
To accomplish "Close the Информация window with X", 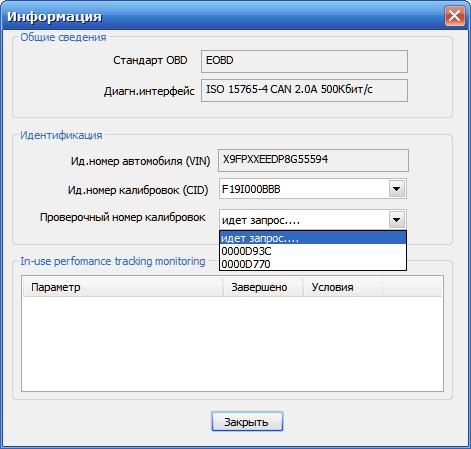I will coord(454,16).
